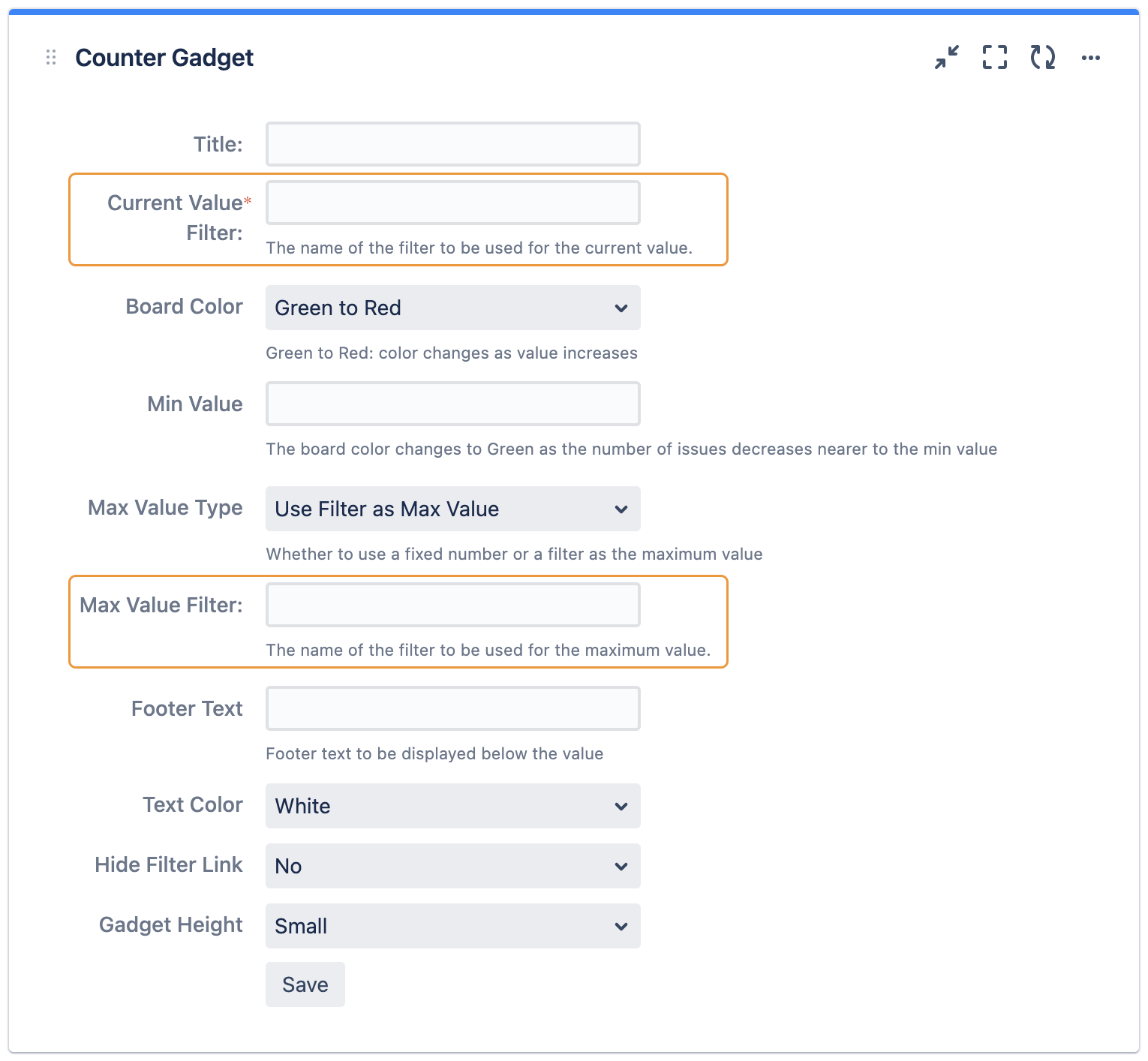Focus the Title input field

pos(453,144)
